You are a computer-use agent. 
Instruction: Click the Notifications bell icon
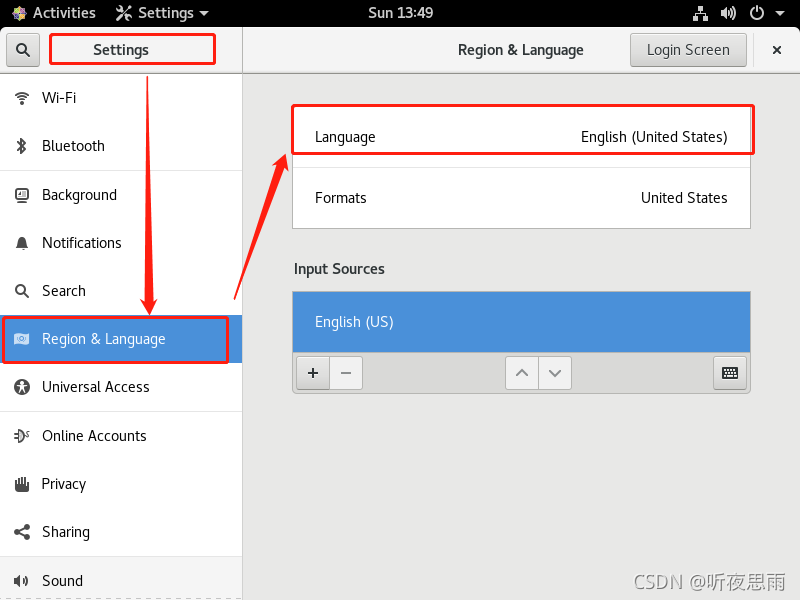pyautogui.click(x=22, y=243)
